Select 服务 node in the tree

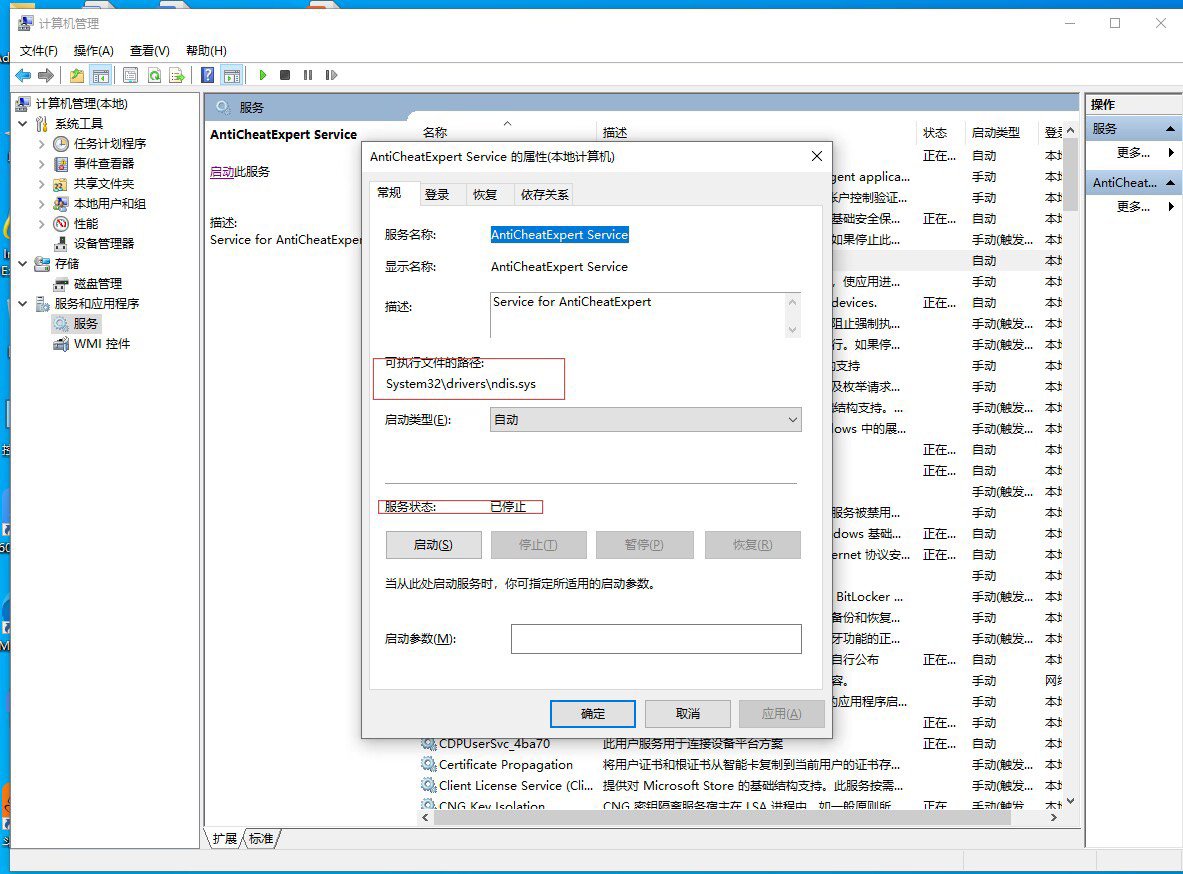click(x=85, y=324)
